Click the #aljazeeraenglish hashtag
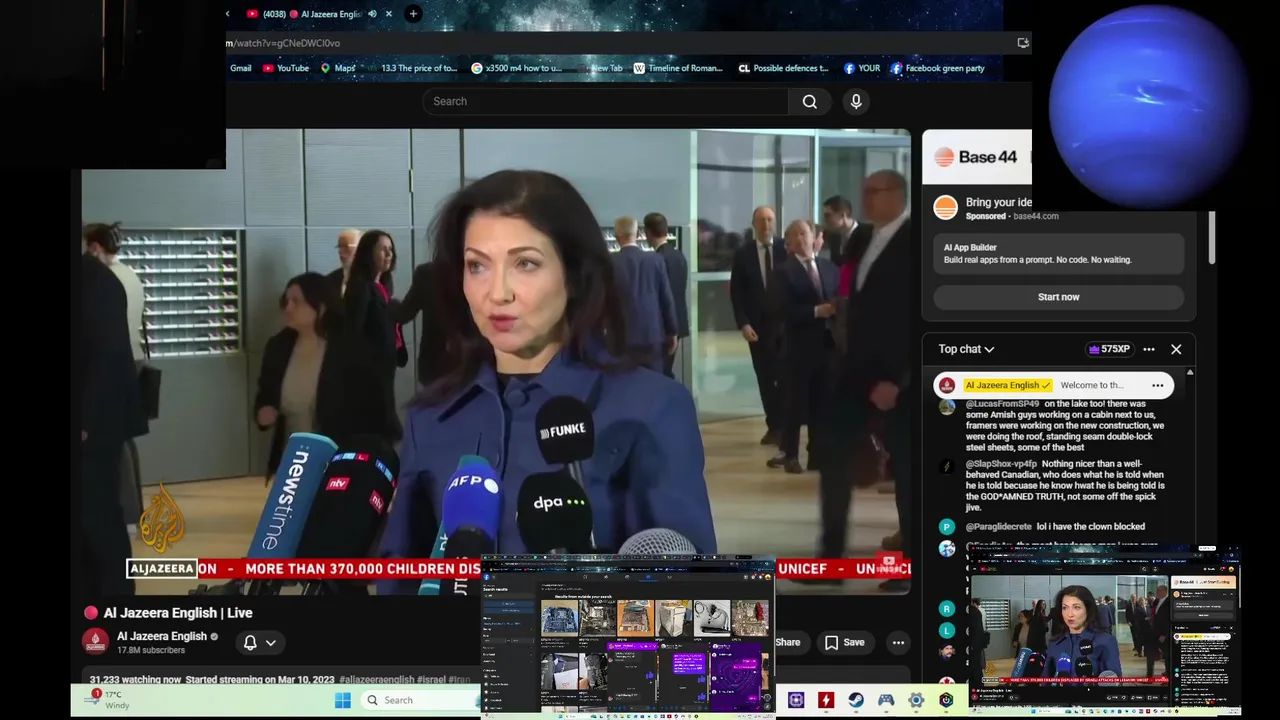The image size is (1280, 720). coord(376,680)
